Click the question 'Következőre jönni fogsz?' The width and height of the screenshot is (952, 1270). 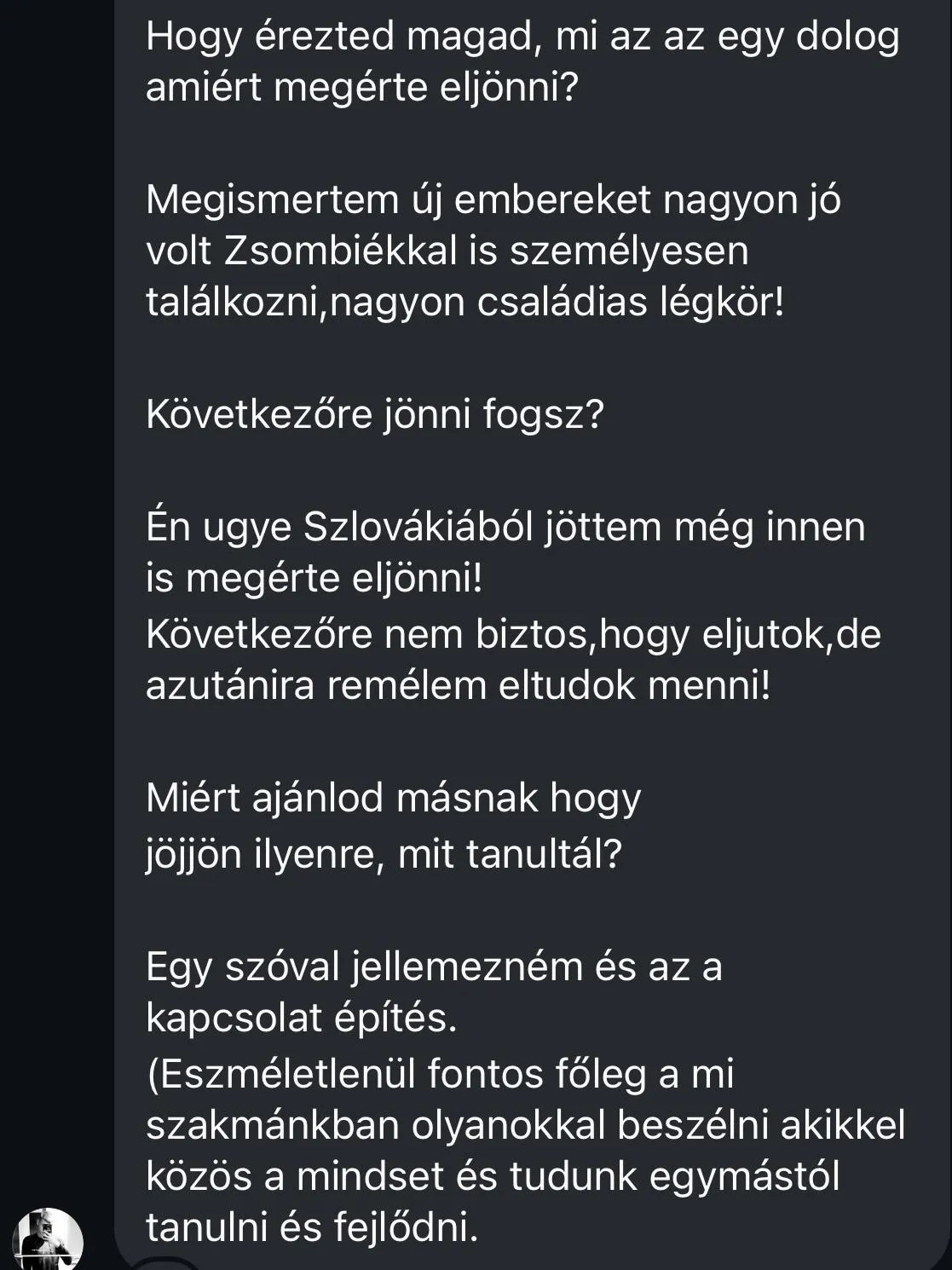tap(374, 415)
